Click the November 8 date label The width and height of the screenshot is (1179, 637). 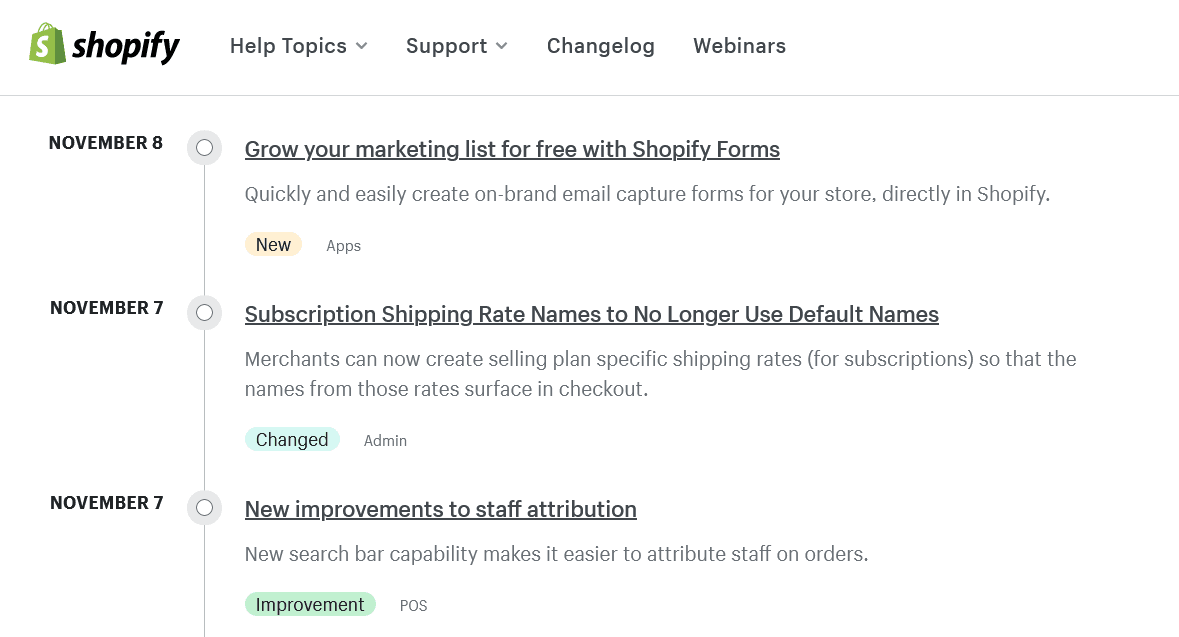tap(105, 143)
